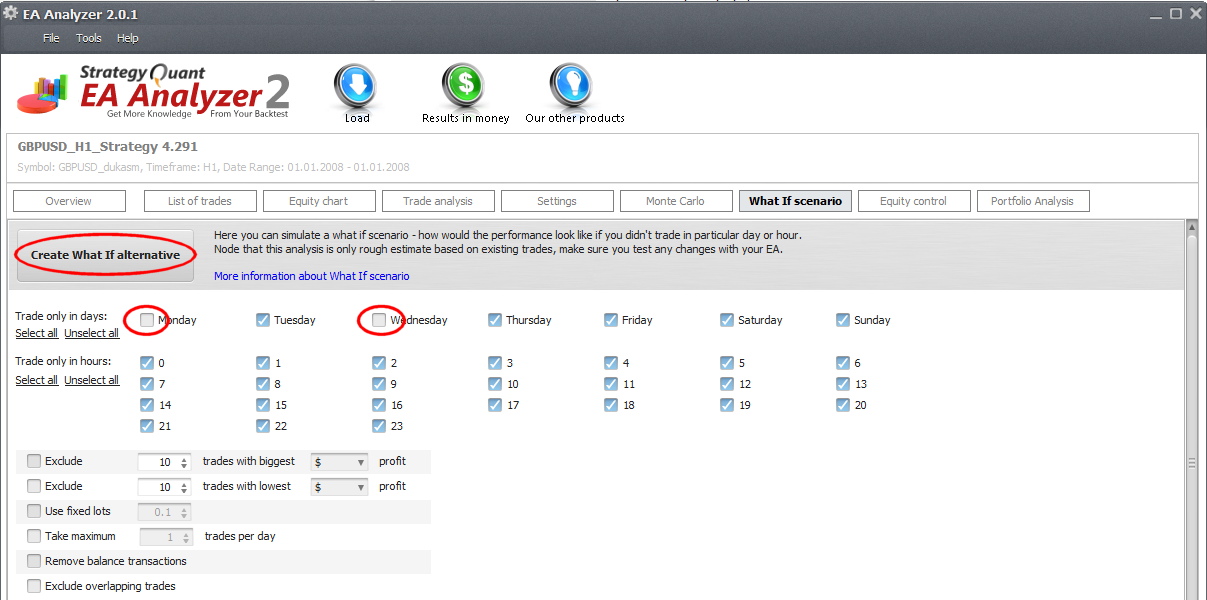1207x600 pixels.
Task: Open the File menu
Action: pyautogui.click(x=51, y=38)
